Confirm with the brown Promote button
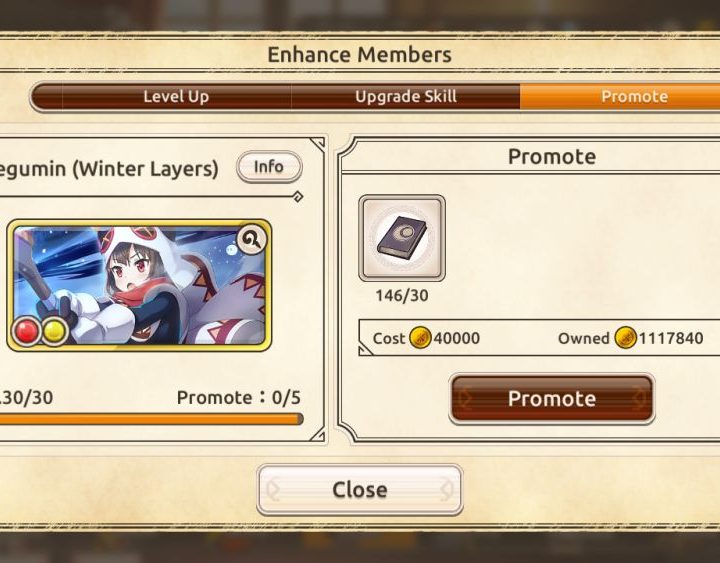This screenshot has width=720, height=563. click(x=551, y=399)
